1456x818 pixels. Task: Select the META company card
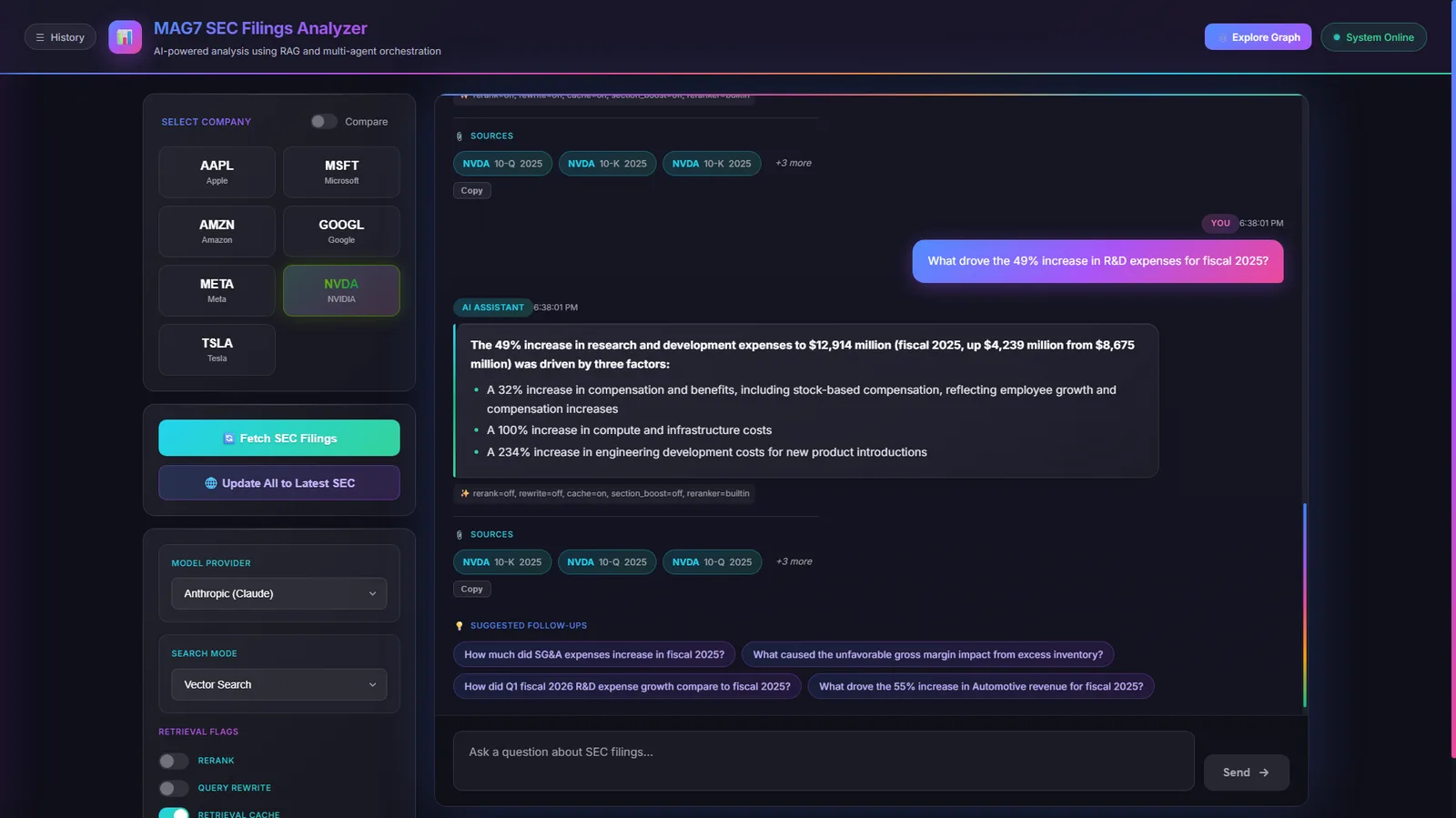(217, 290)
